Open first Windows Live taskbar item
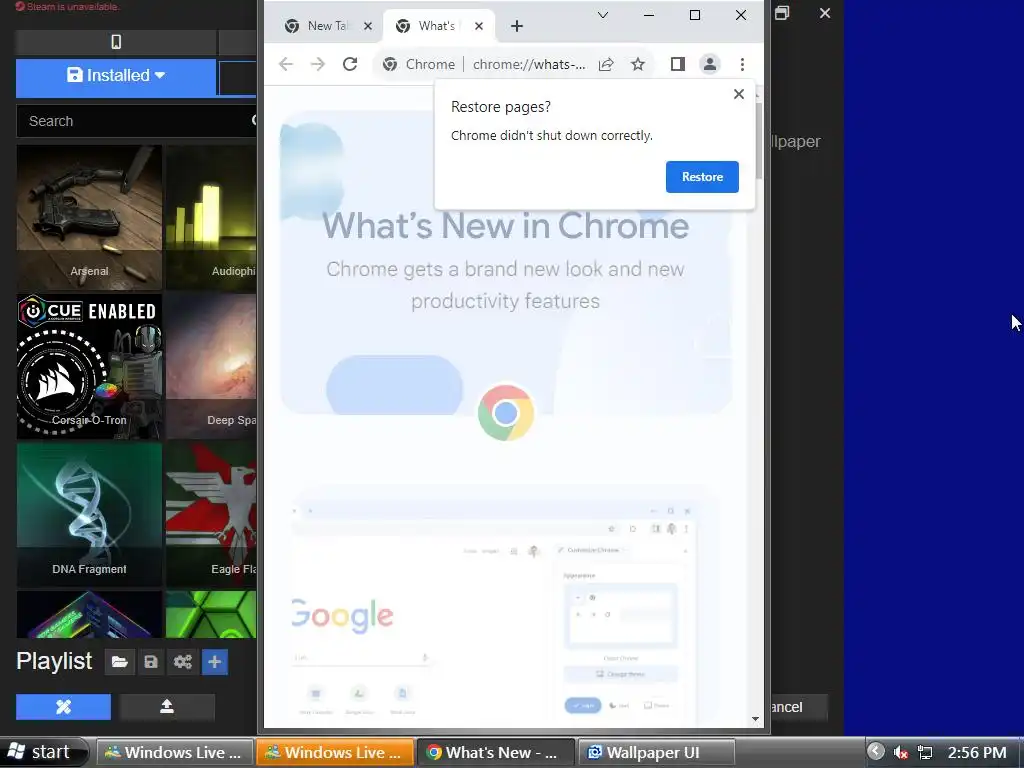 tap(174, 752)
